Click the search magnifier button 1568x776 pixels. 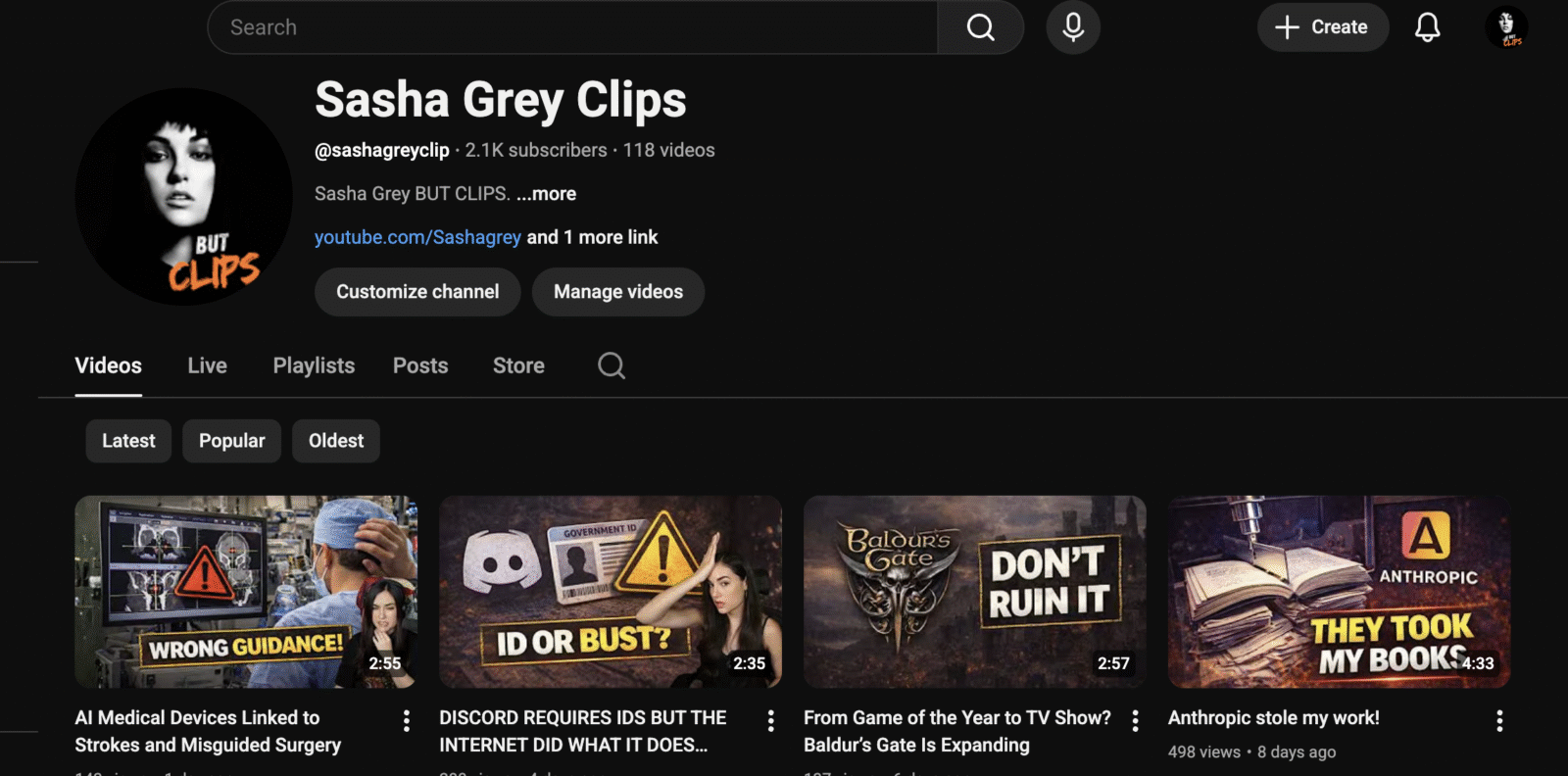tap(980, 27)
